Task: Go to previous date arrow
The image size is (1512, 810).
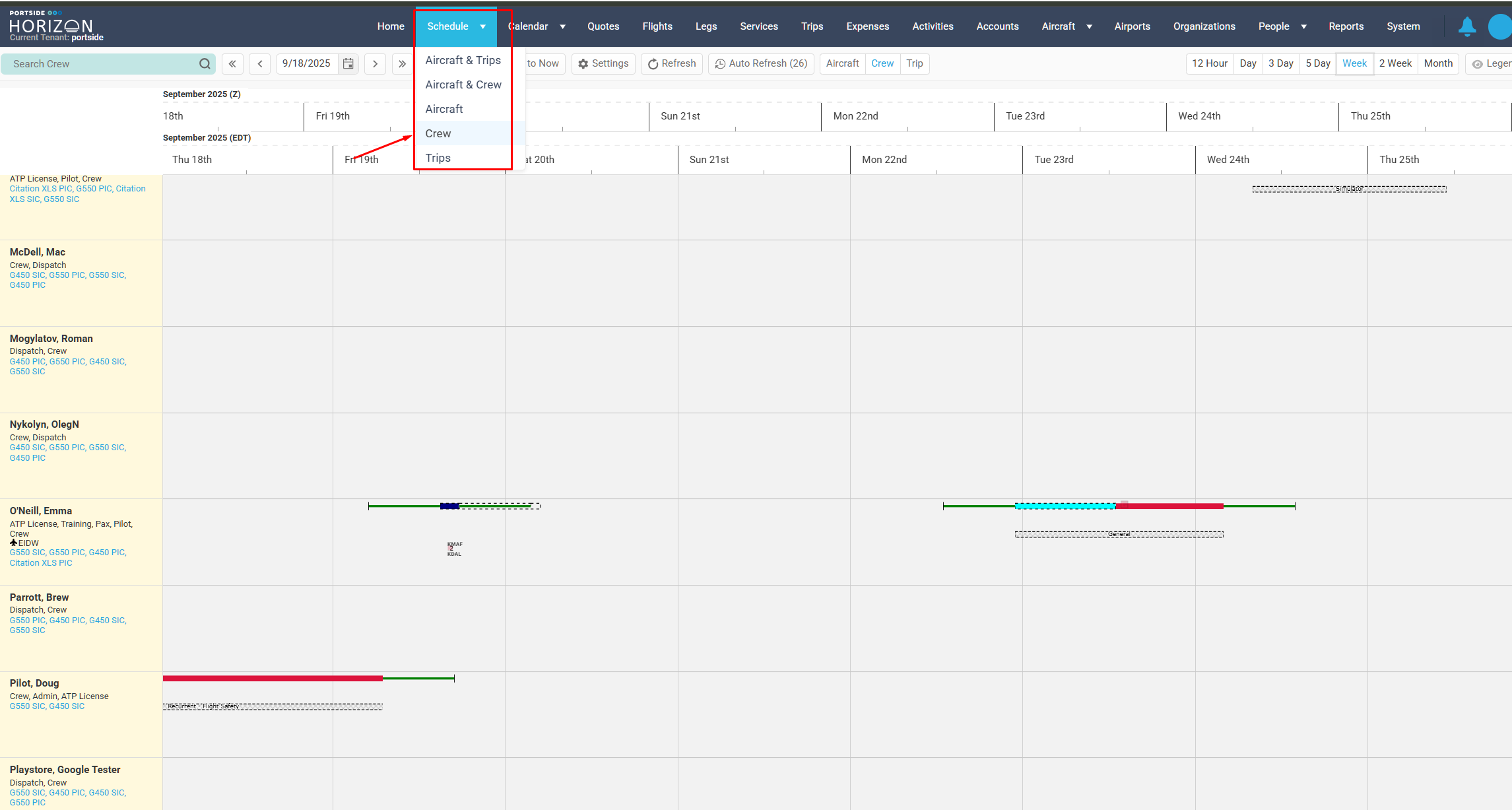Action: (260, 64)
